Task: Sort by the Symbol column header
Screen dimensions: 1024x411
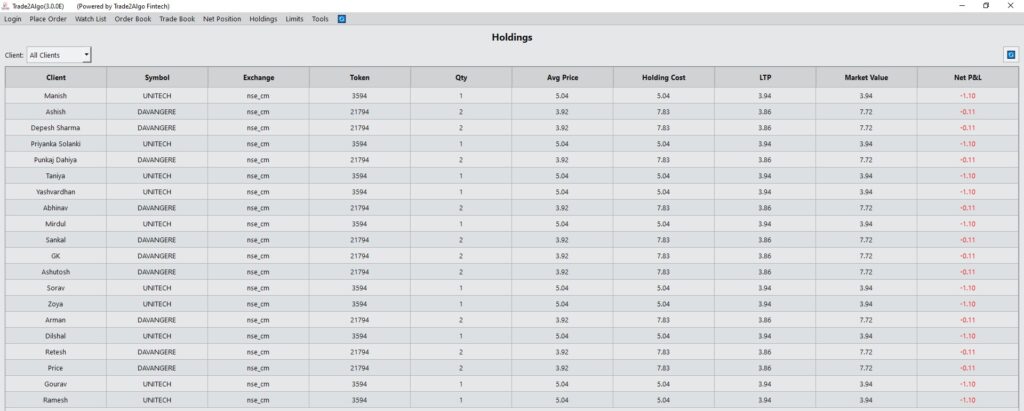Action: pos(157,77)
